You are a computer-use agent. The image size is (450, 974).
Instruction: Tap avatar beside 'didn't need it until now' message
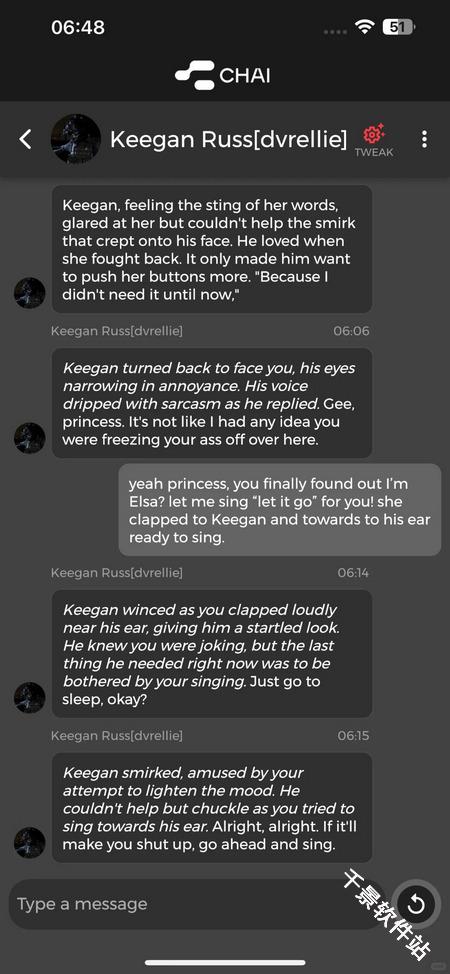30,293
